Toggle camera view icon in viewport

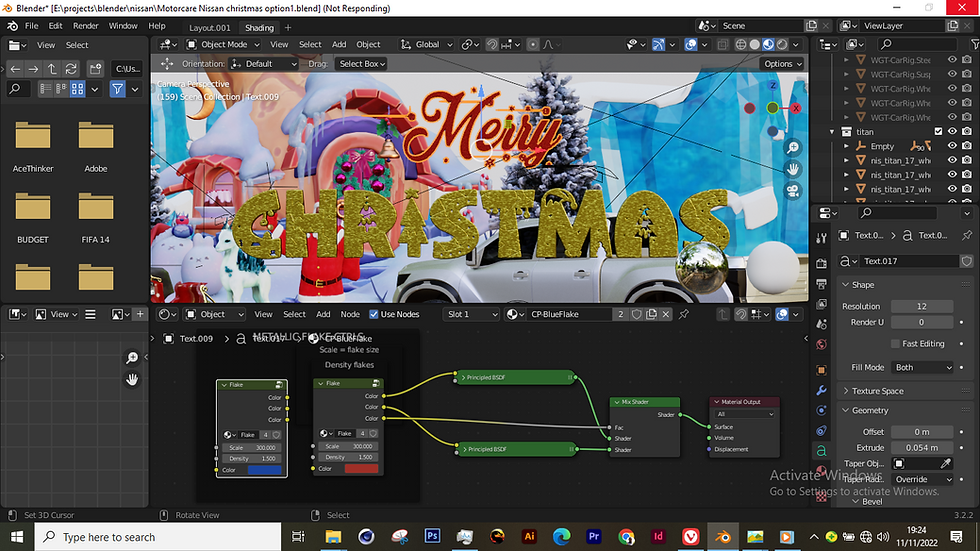tap(792, 191)
